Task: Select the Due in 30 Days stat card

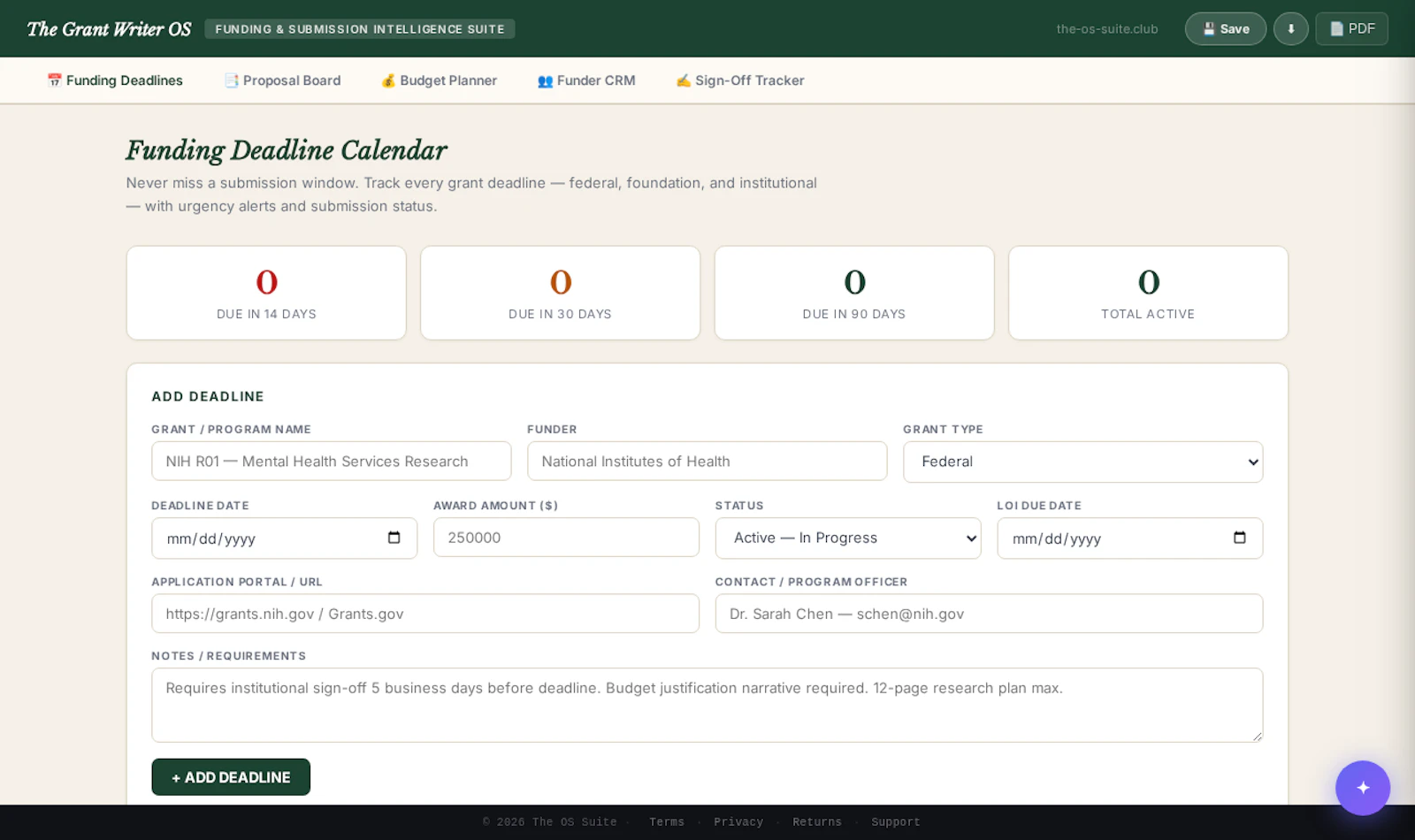Action: (x=560, y=293)
